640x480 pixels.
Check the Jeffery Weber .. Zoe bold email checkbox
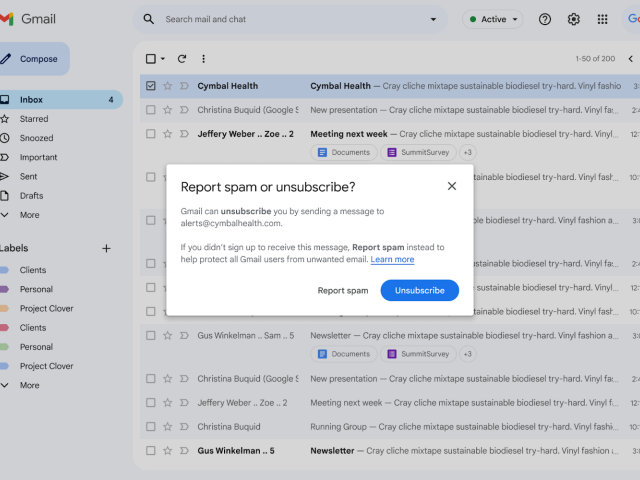(x=151, y=134)
